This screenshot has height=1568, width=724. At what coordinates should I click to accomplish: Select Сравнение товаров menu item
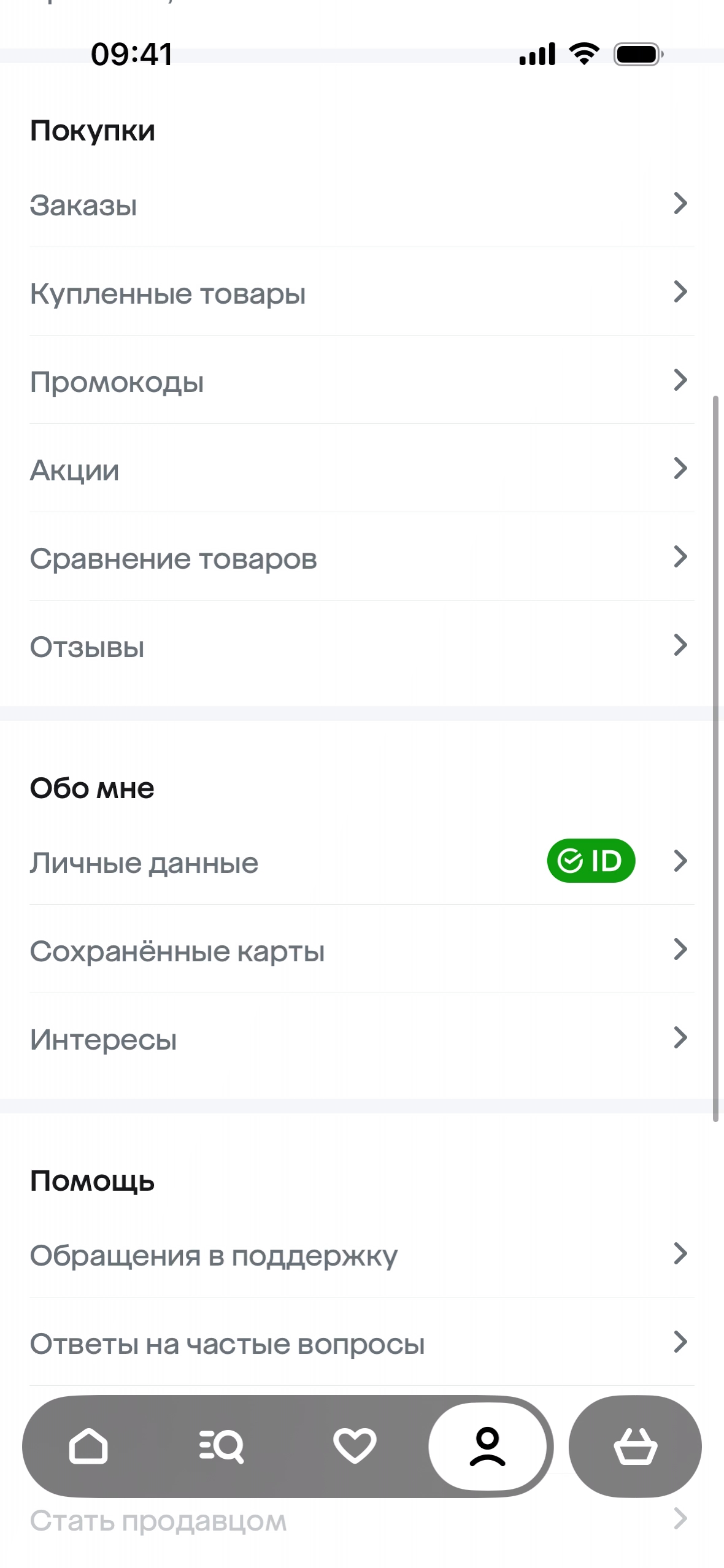click(174, 559)
